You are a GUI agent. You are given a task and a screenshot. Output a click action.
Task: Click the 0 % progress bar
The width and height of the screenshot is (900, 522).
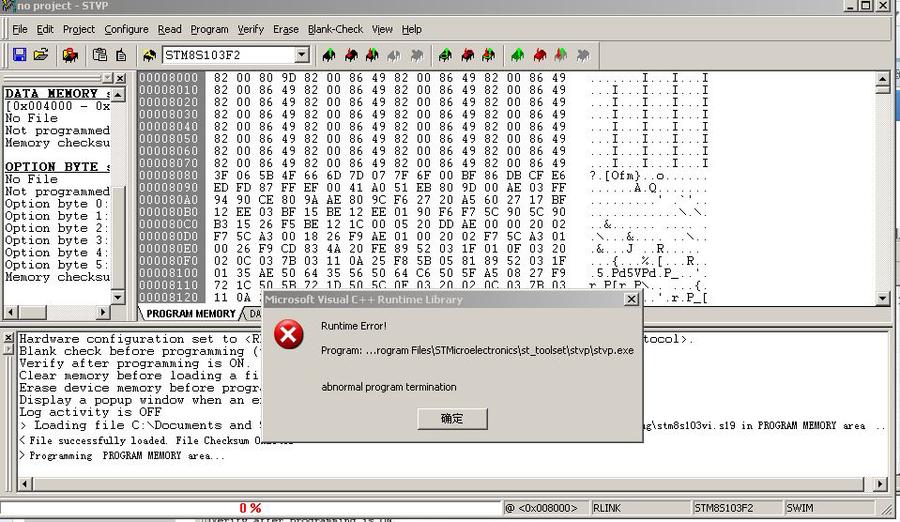click(250, 508)
